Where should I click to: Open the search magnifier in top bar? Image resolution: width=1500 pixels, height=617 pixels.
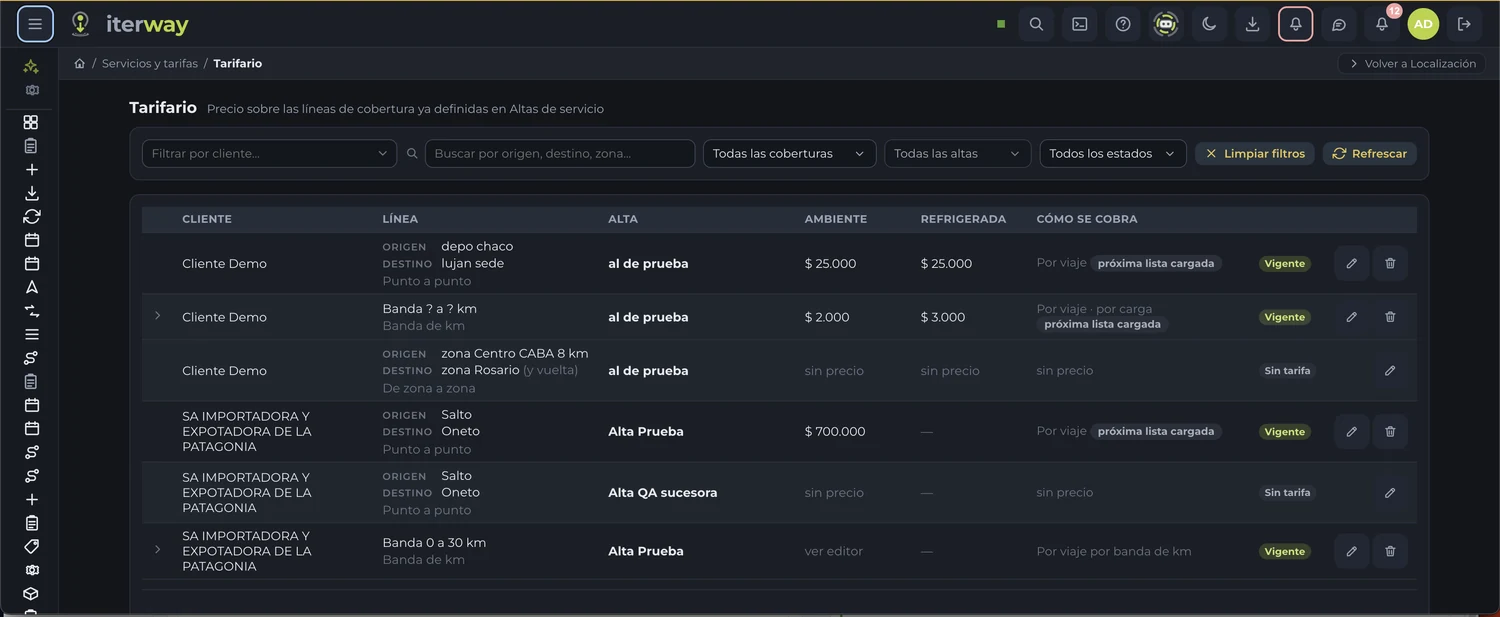click(1036, 24)
